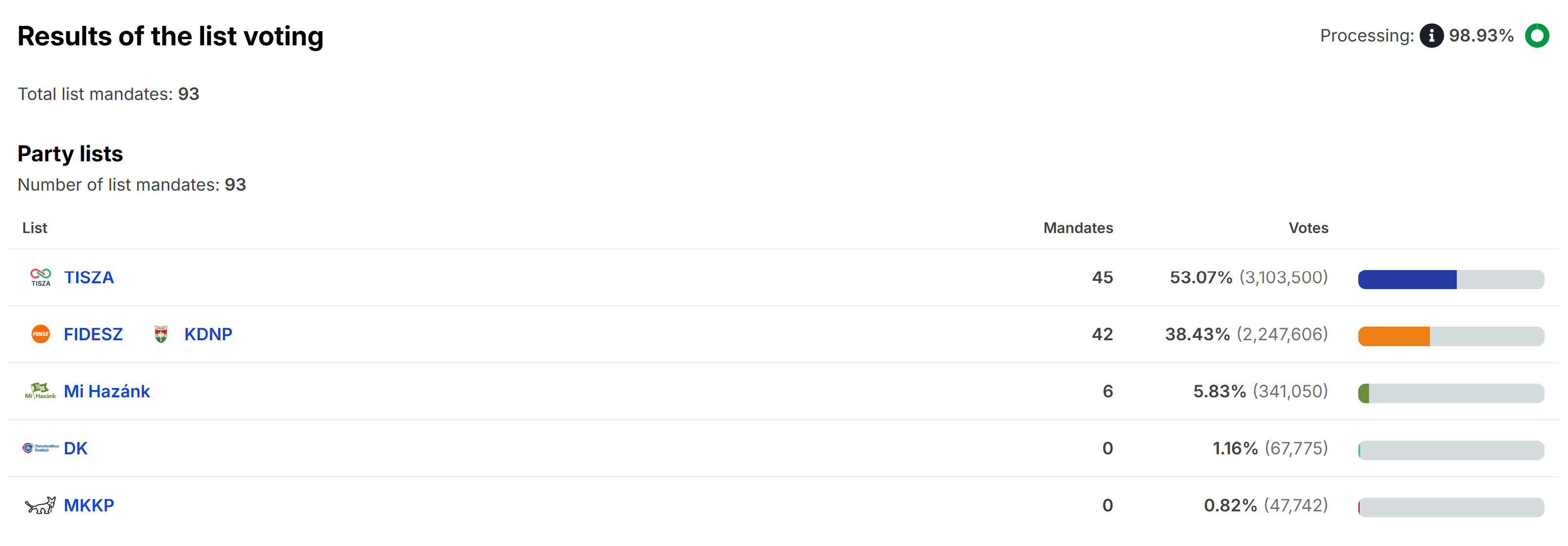Click the MKKP dog logo icon
This screenshot has height=546, width=1568.
(x=40, y=505)
